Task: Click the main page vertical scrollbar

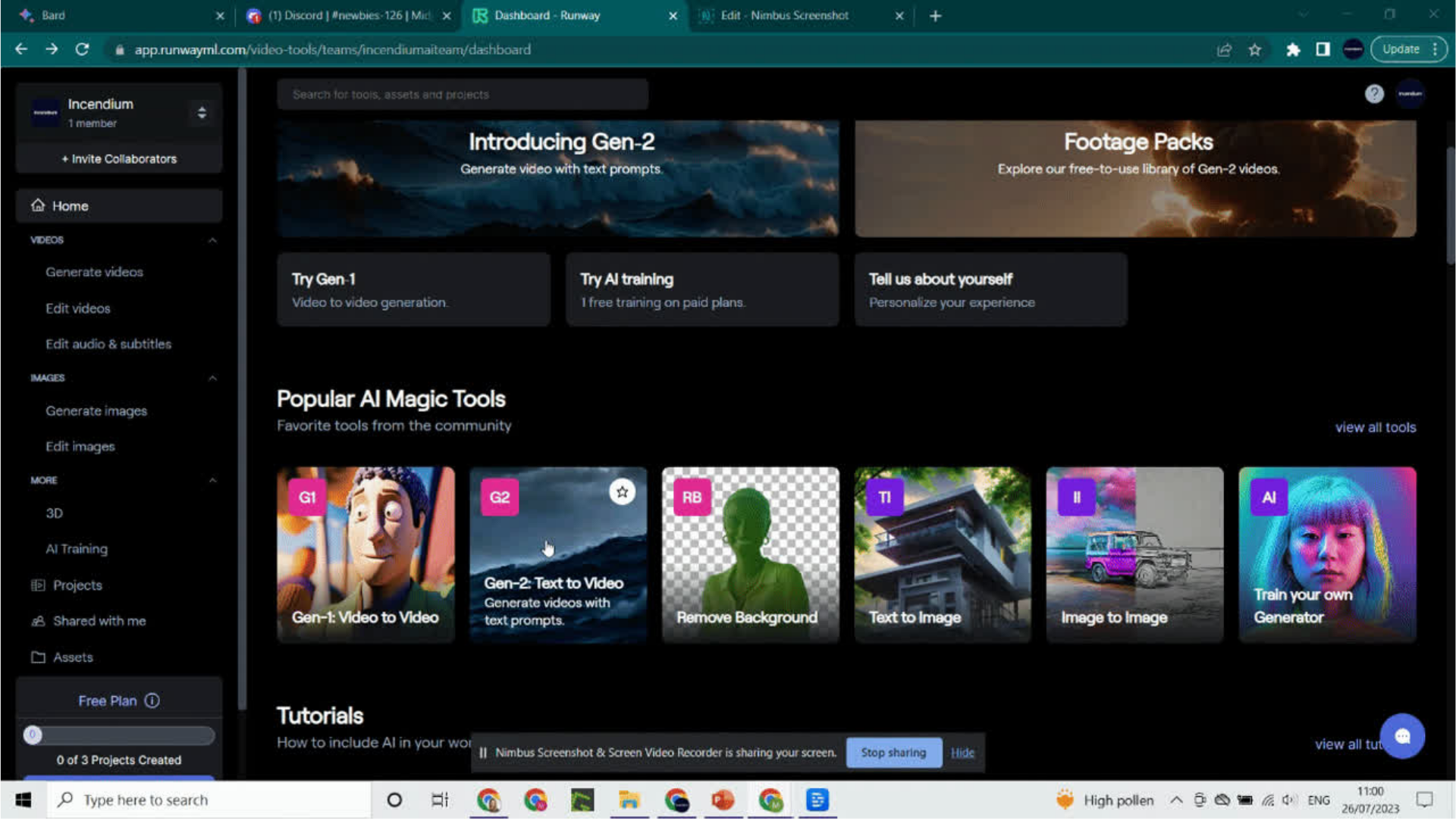Action: tap(1450, 205)
